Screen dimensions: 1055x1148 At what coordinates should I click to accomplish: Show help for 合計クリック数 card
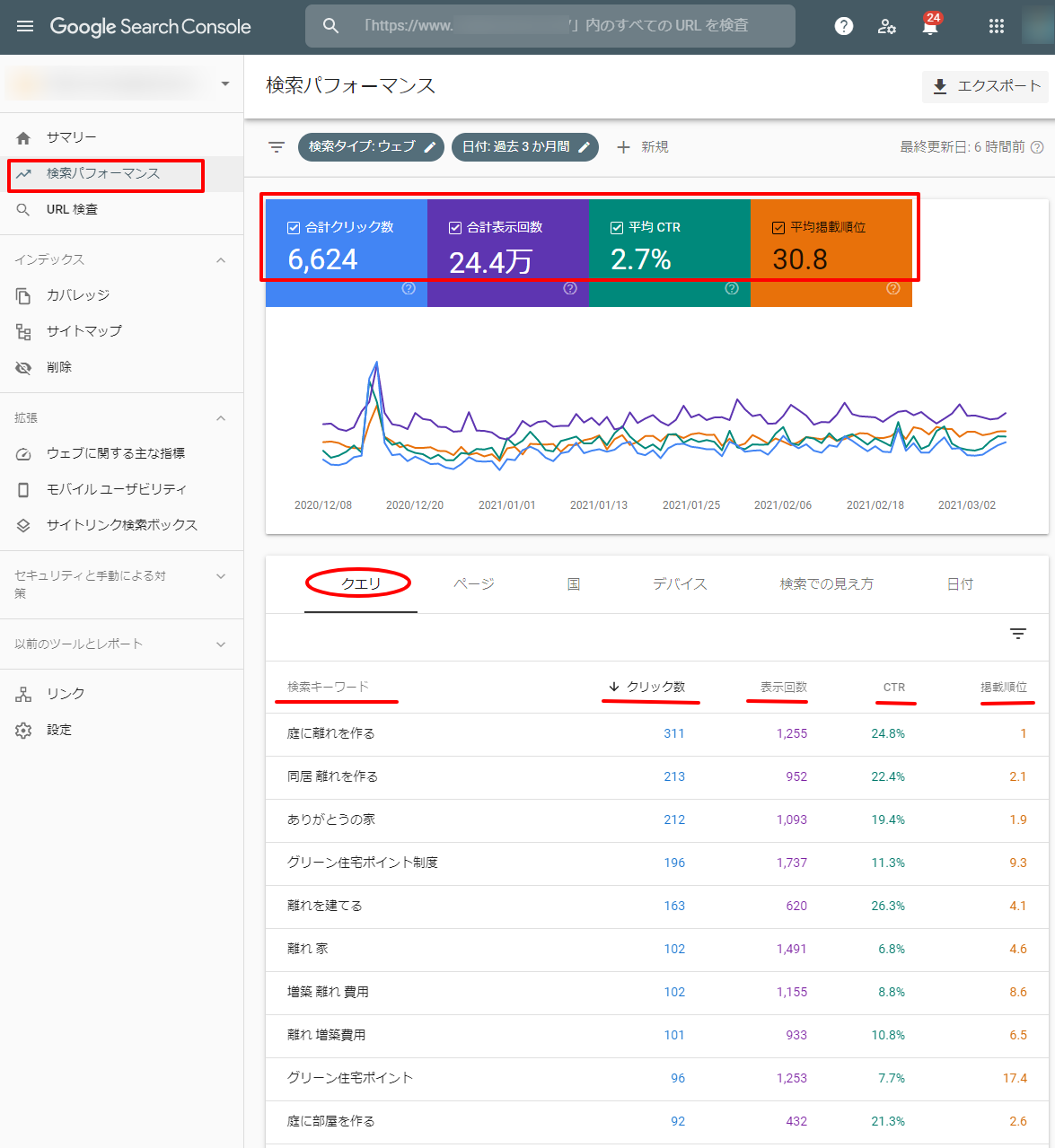point(409,288)
